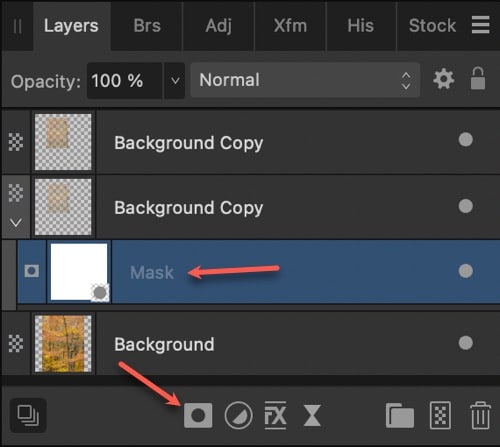Click the Edit All Layers icon
Viewport: 500px width, 447px height.
tap(28, 415)
